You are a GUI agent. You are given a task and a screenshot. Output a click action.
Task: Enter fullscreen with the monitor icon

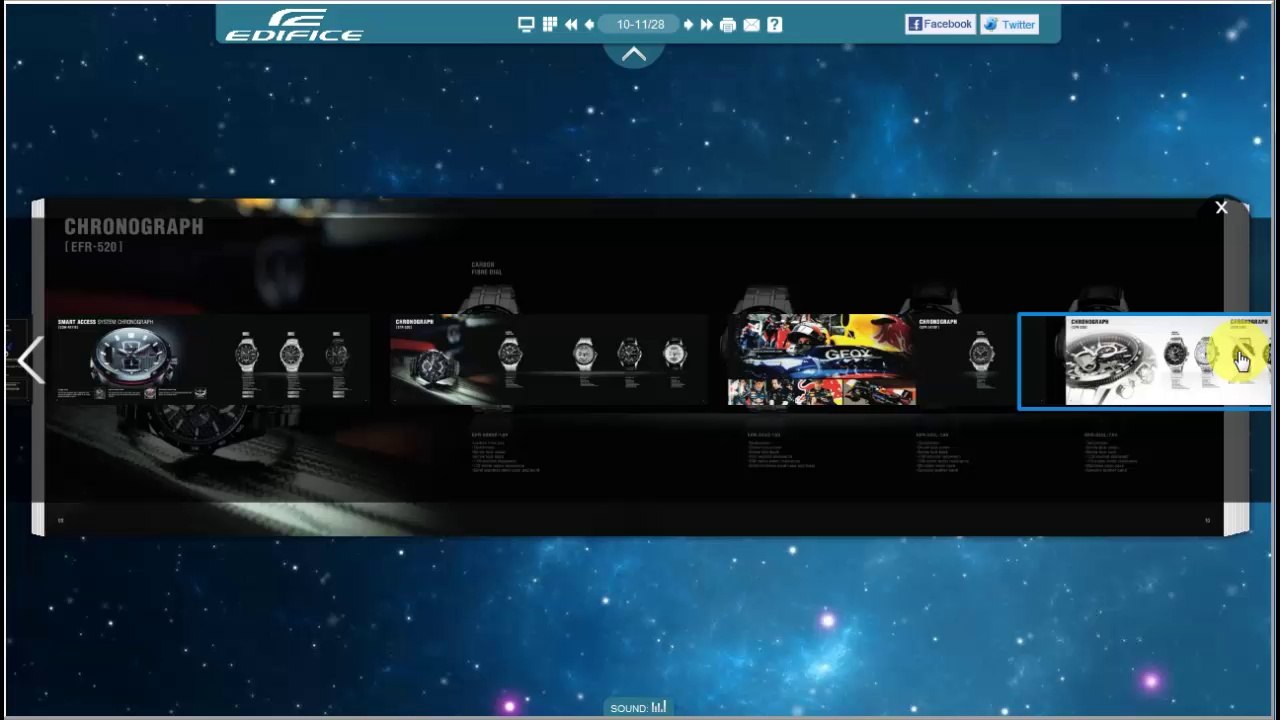click(526, 25)
